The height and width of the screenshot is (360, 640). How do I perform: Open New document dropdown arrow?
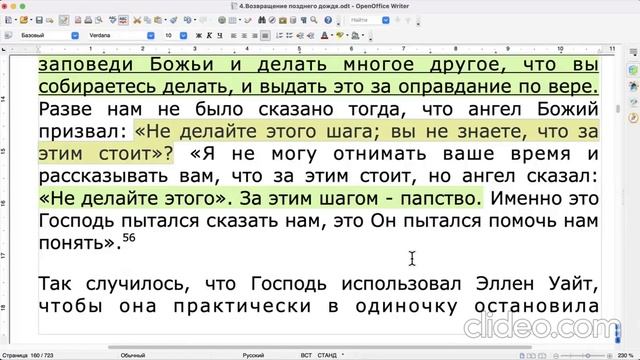tap(16, 20)
